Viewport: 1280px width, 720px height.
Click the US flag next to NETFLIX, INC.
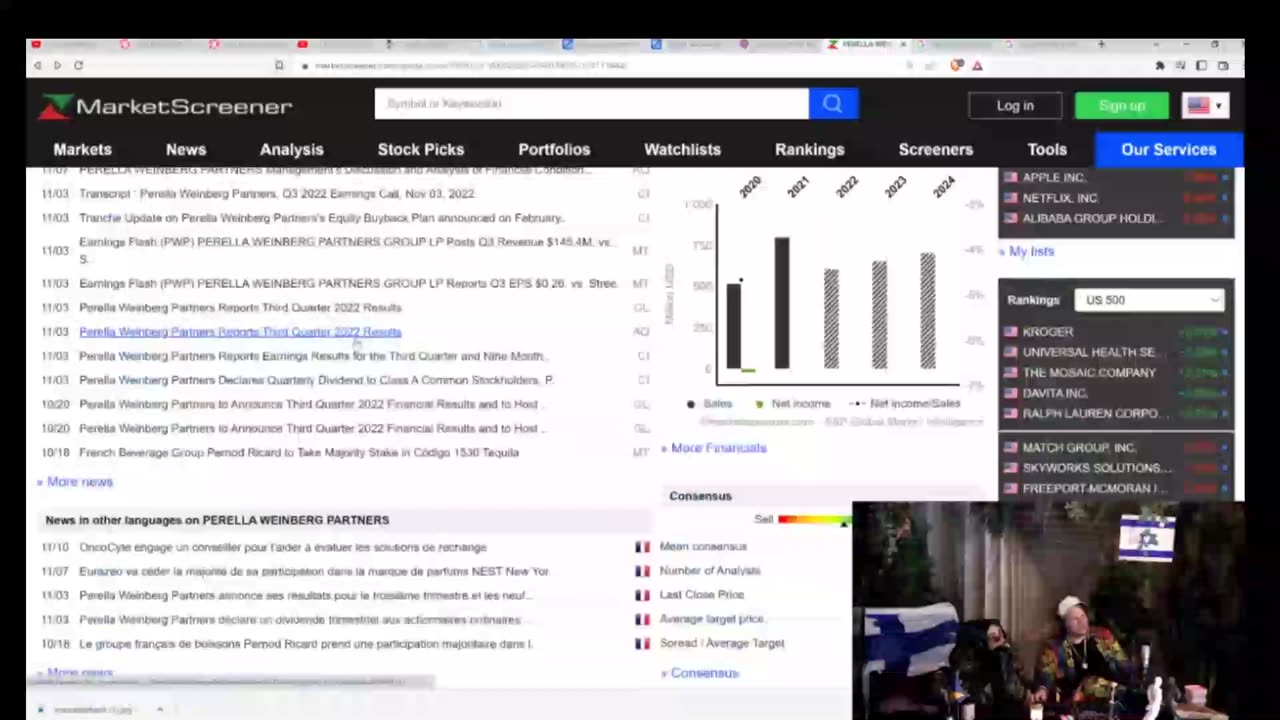(x=1011, y=198)
